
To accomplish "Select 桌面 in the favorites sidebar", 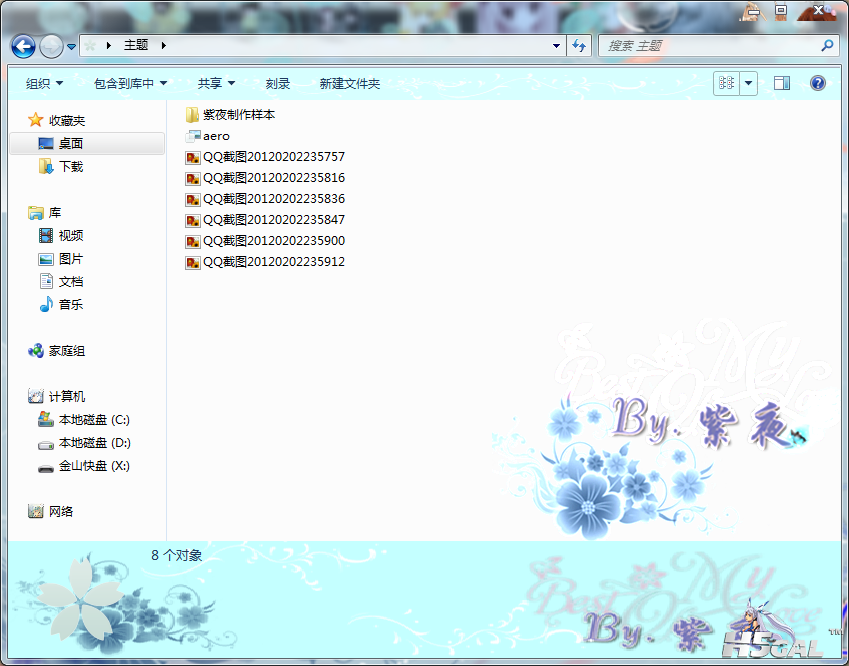I will [70, 144].
